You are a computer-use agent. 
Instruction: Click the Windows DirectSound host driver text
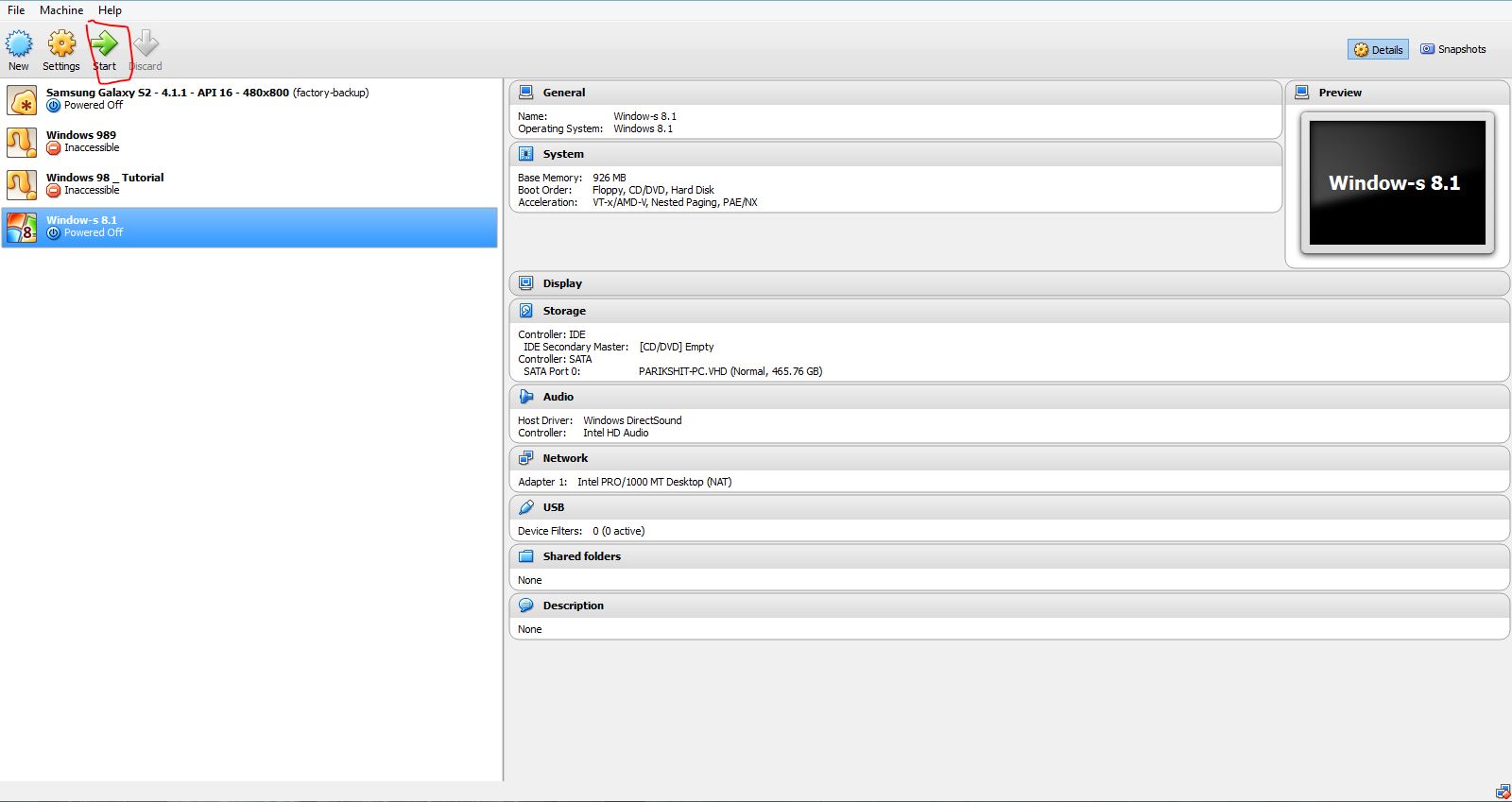[632, 420]
